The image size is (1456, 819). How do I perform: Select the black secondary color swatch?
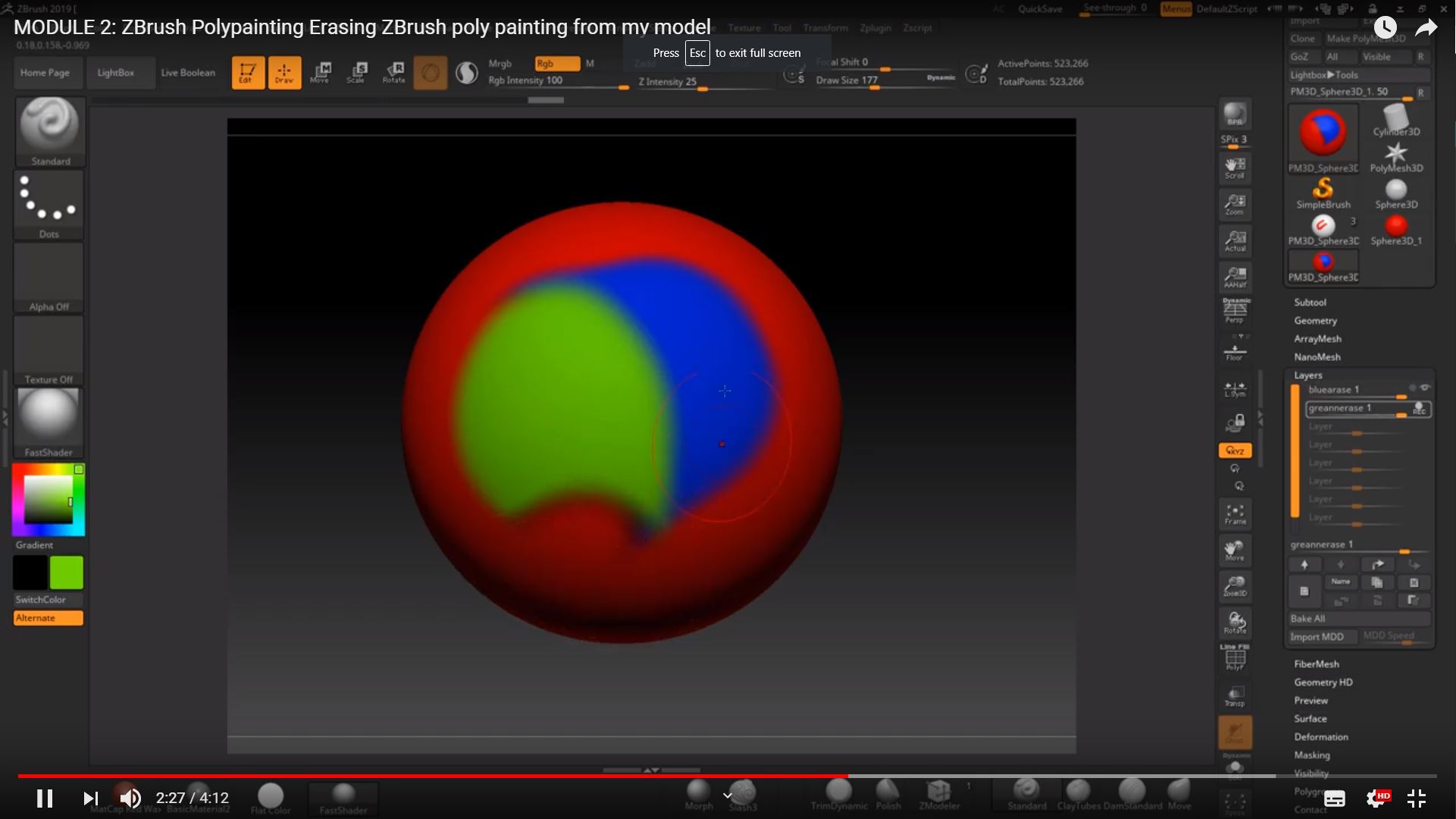coord(30,573)
